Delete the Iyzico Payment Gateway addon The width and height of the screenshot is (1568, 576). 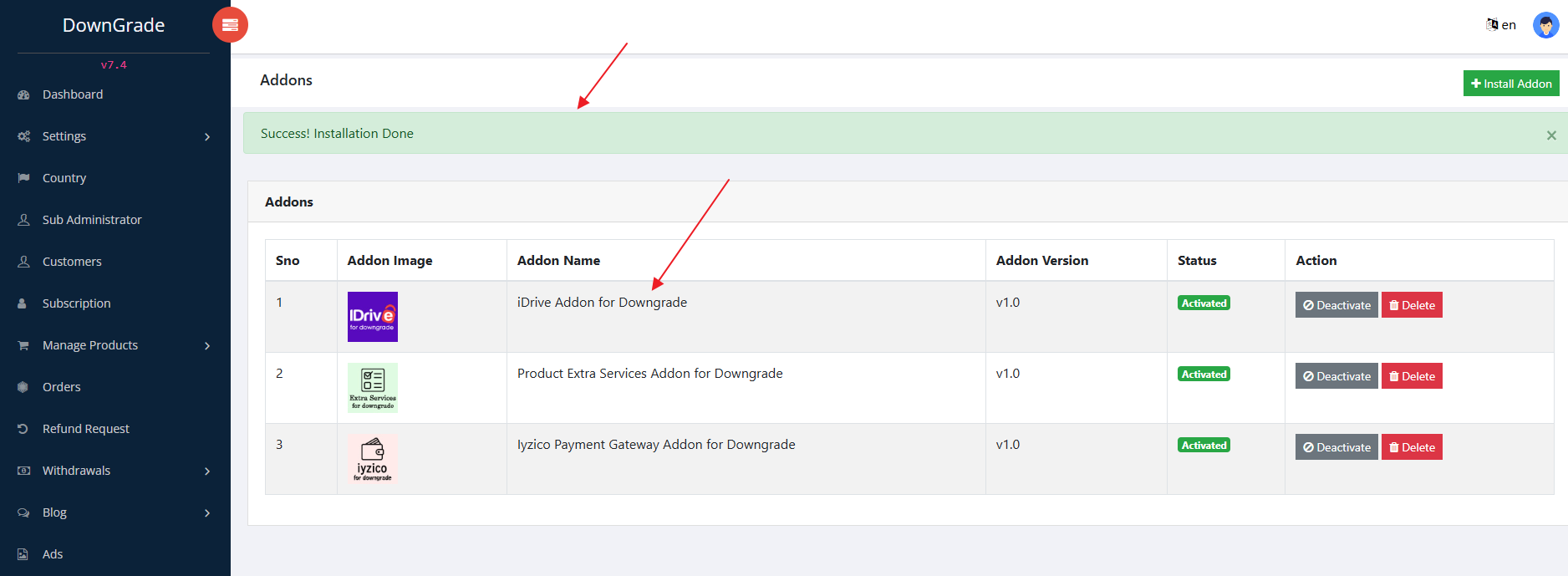[x=1412, y=447]
